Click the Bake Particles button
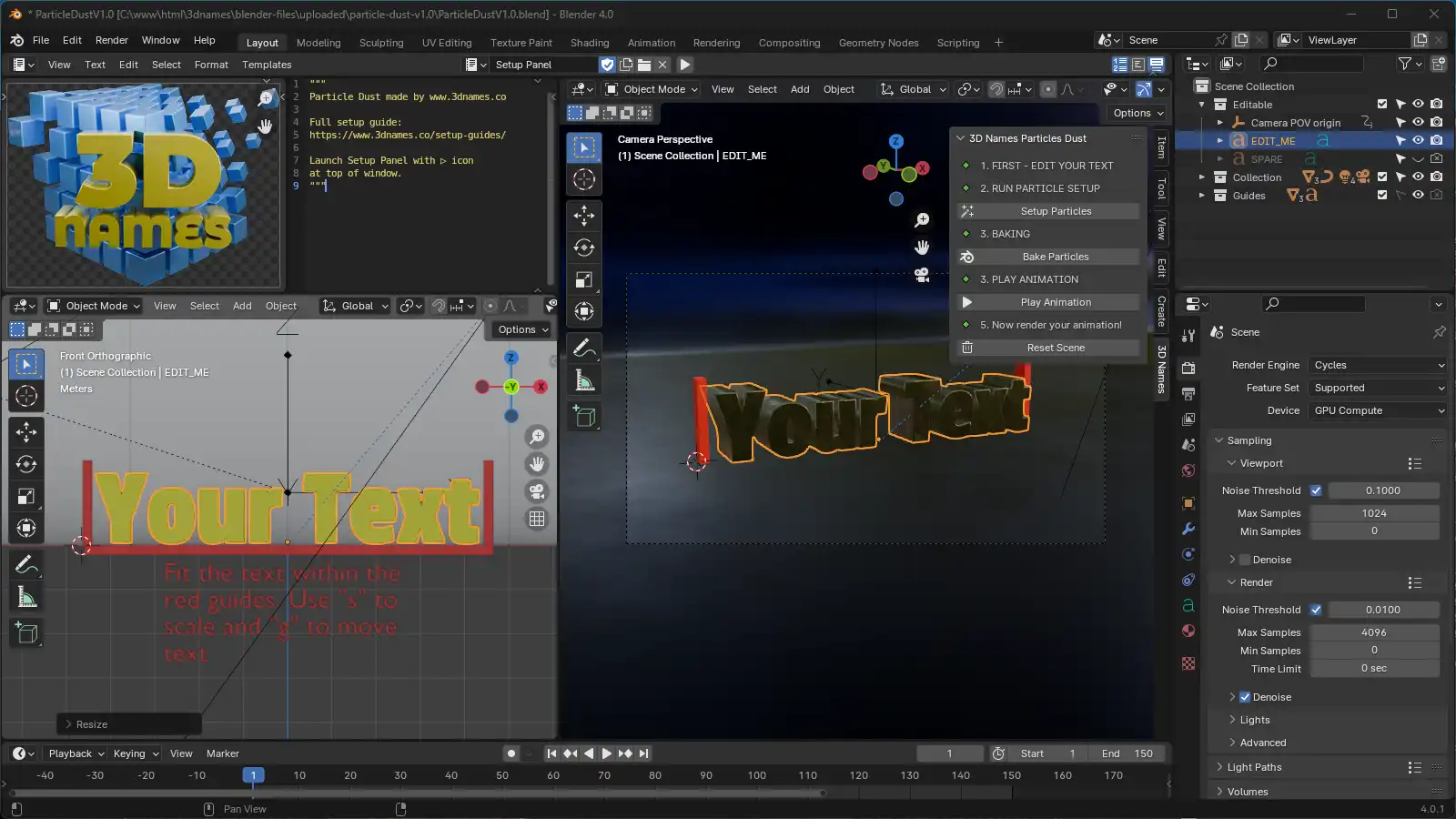1456x819 pixels. (x=1056, y=257)
